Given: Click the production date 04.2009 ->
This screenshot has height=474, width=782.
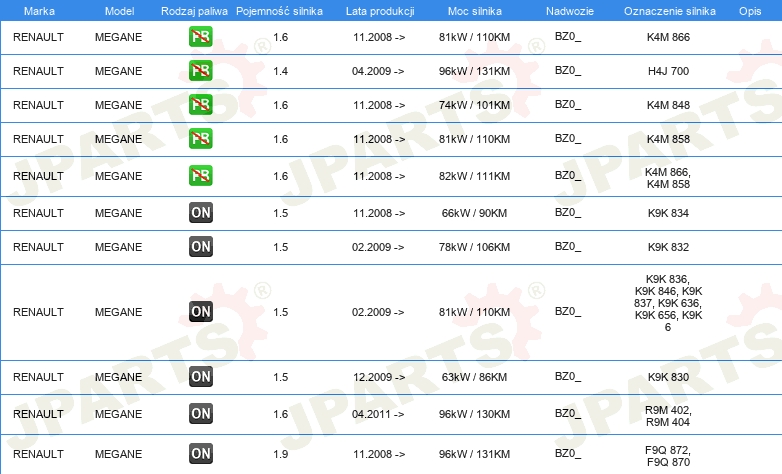Looking at the screenshot, I should pos(378,71).
